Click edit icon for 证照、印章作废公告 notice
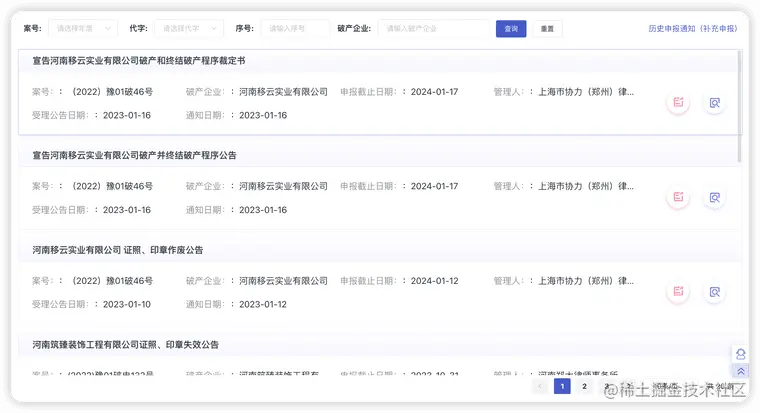The width and height of the screenshot is (760, 413). coord(678,291)
